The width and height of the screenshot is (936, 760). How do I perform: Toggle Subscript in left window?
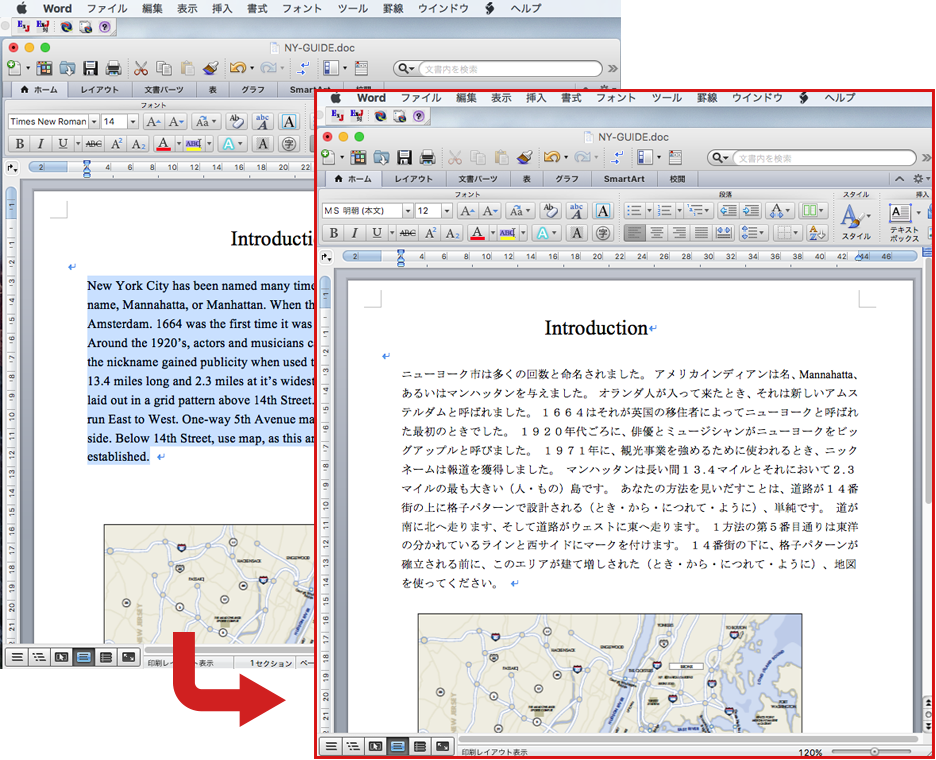(138, 144)
